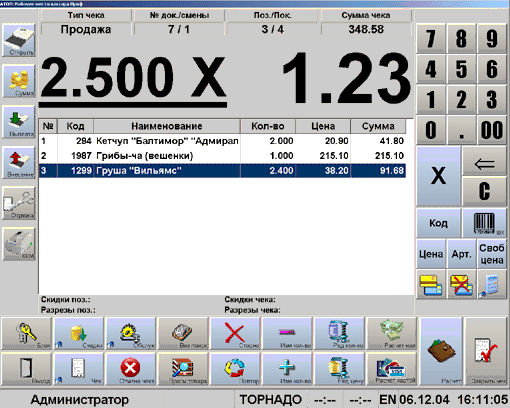Click the Арт. button
This screenshot has width=510, height=408.
461,254
